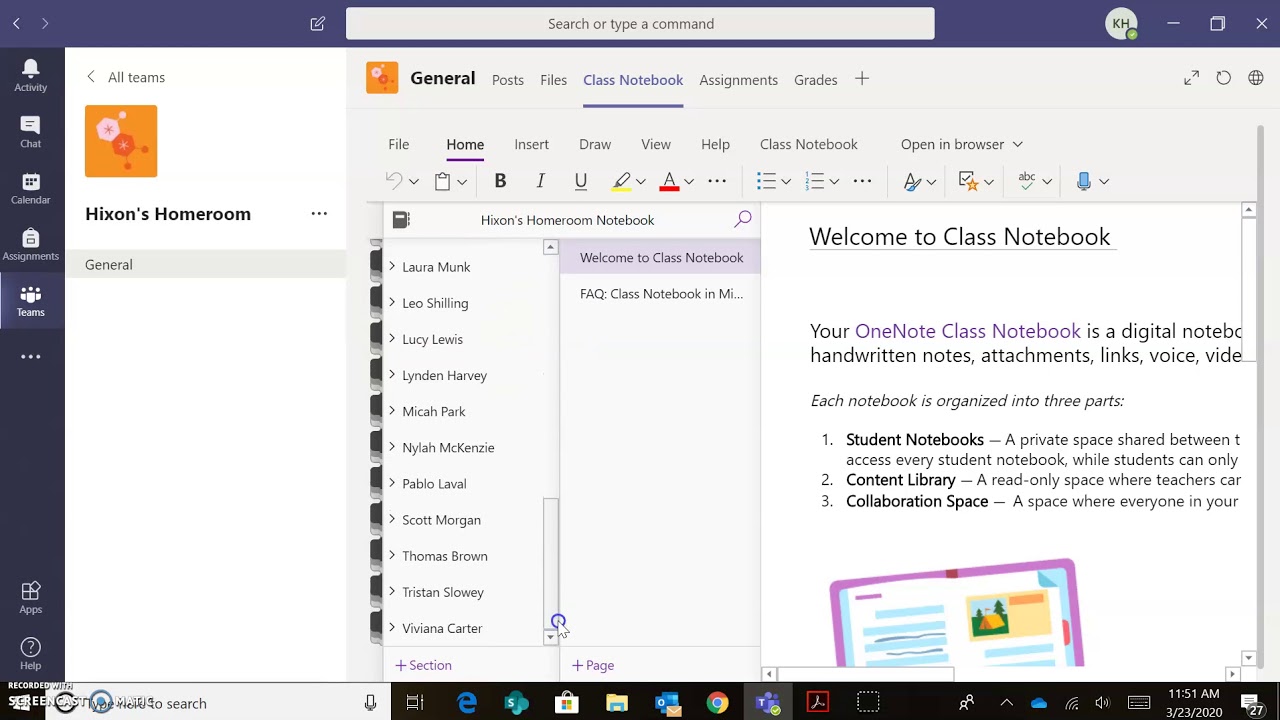
Task: Open highlight color dropdown arrow
Action: [641, 182]
